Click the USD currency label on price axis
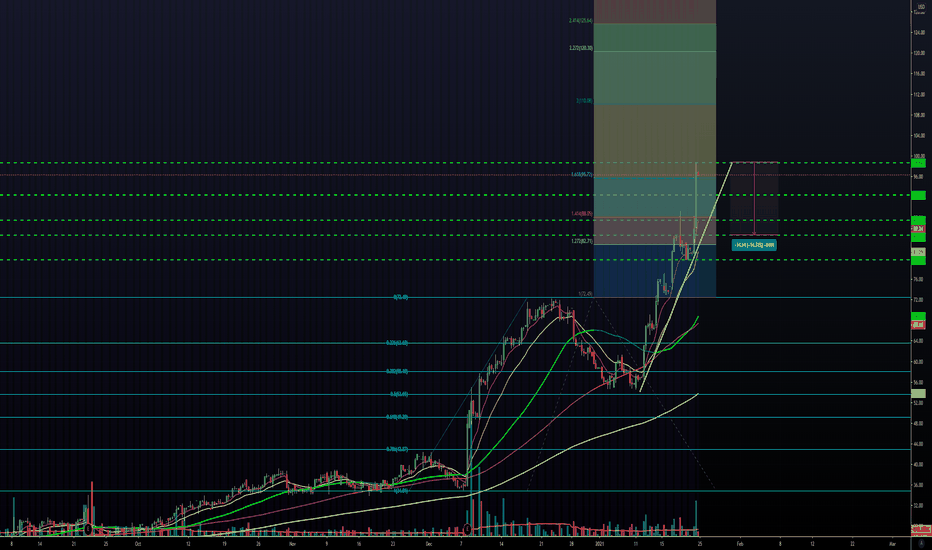The image size is (932, 550). click(920, 7)
